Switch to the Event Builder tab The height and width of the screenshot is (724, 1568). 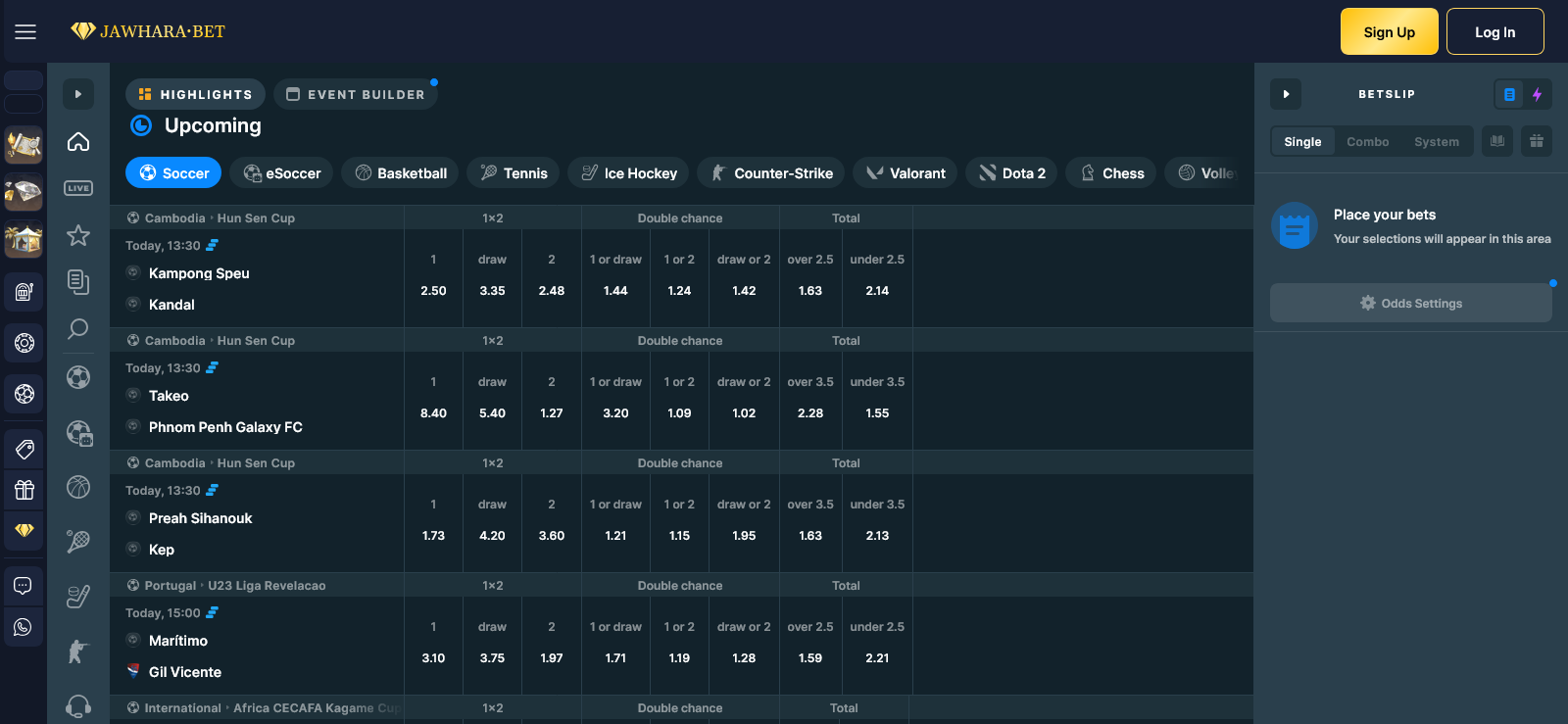pyautogui.click(x=356, y=94)
